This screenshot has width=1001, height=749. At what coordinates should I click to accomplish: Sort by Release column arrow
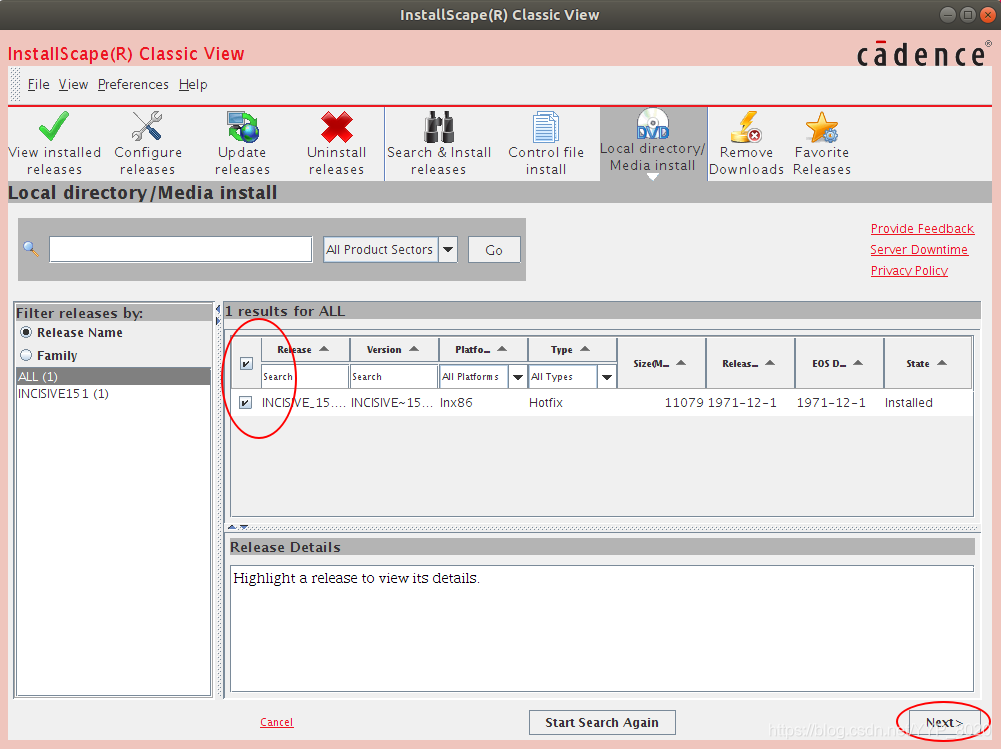(x=324, y=349)
